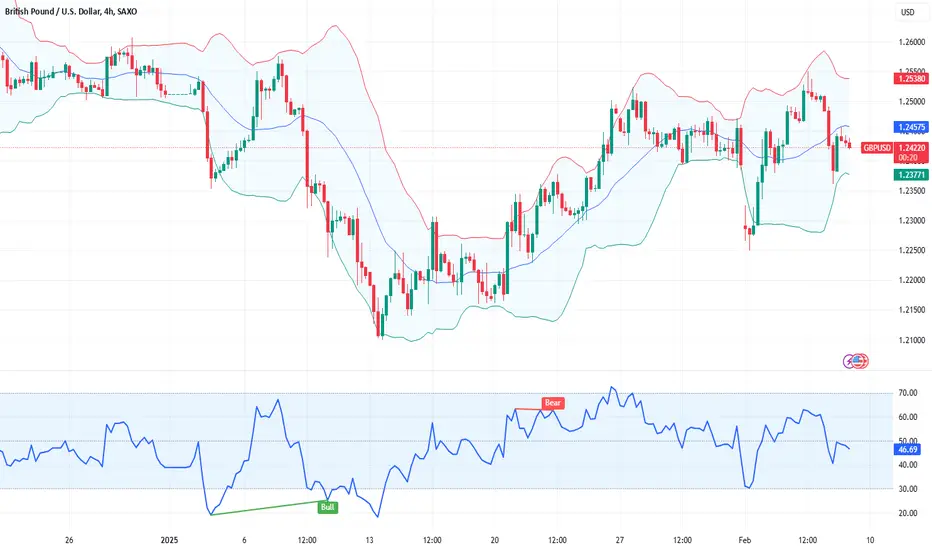
Task: Click the GBPUSD symbol price tag
Action: [x=877, y=147]
